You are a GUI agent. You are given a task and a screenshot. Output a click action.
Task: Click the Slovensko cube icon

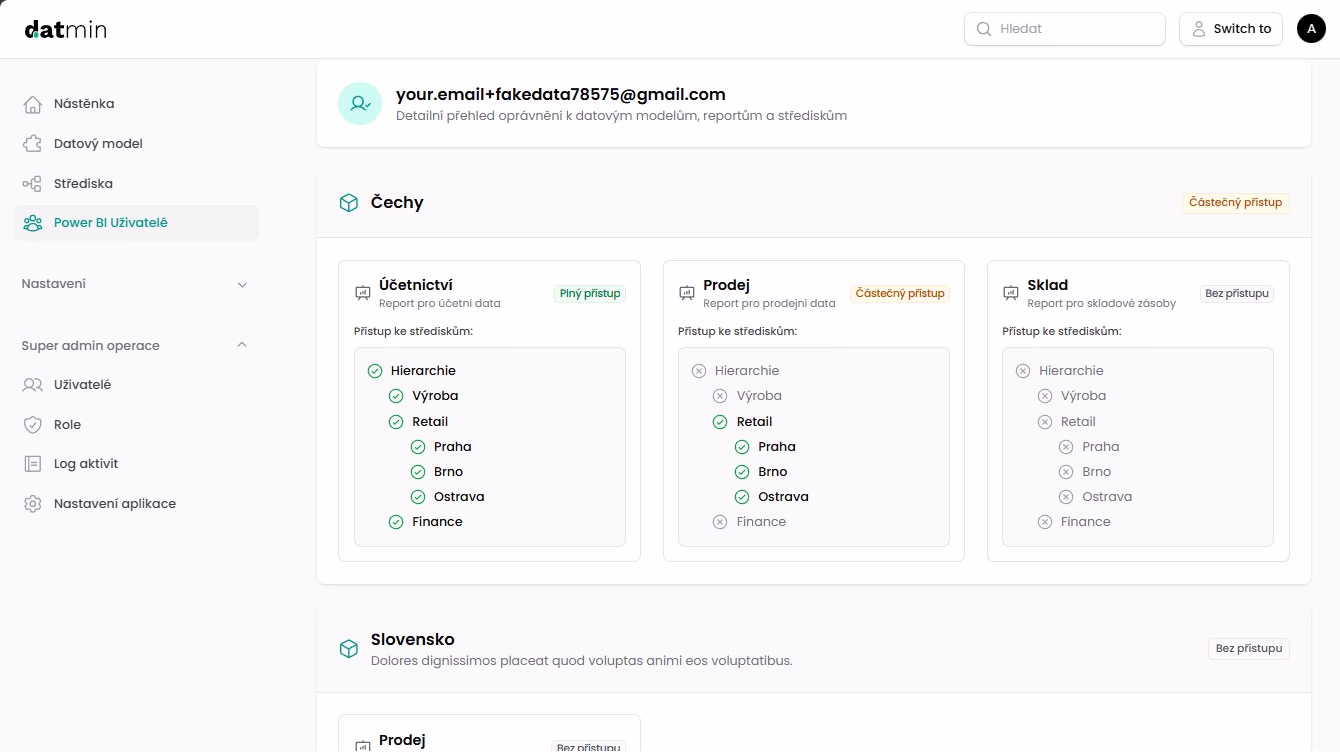(x=348, y=649)
